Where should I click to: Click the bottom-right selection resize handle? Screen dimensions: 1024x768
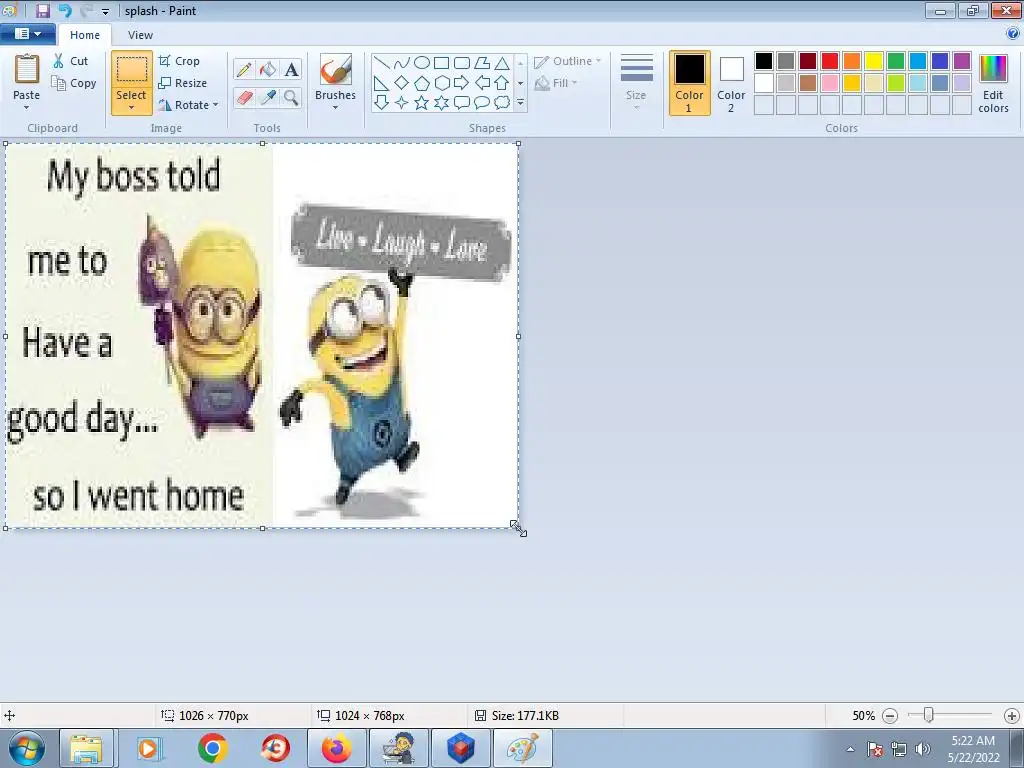coord(519,528)
